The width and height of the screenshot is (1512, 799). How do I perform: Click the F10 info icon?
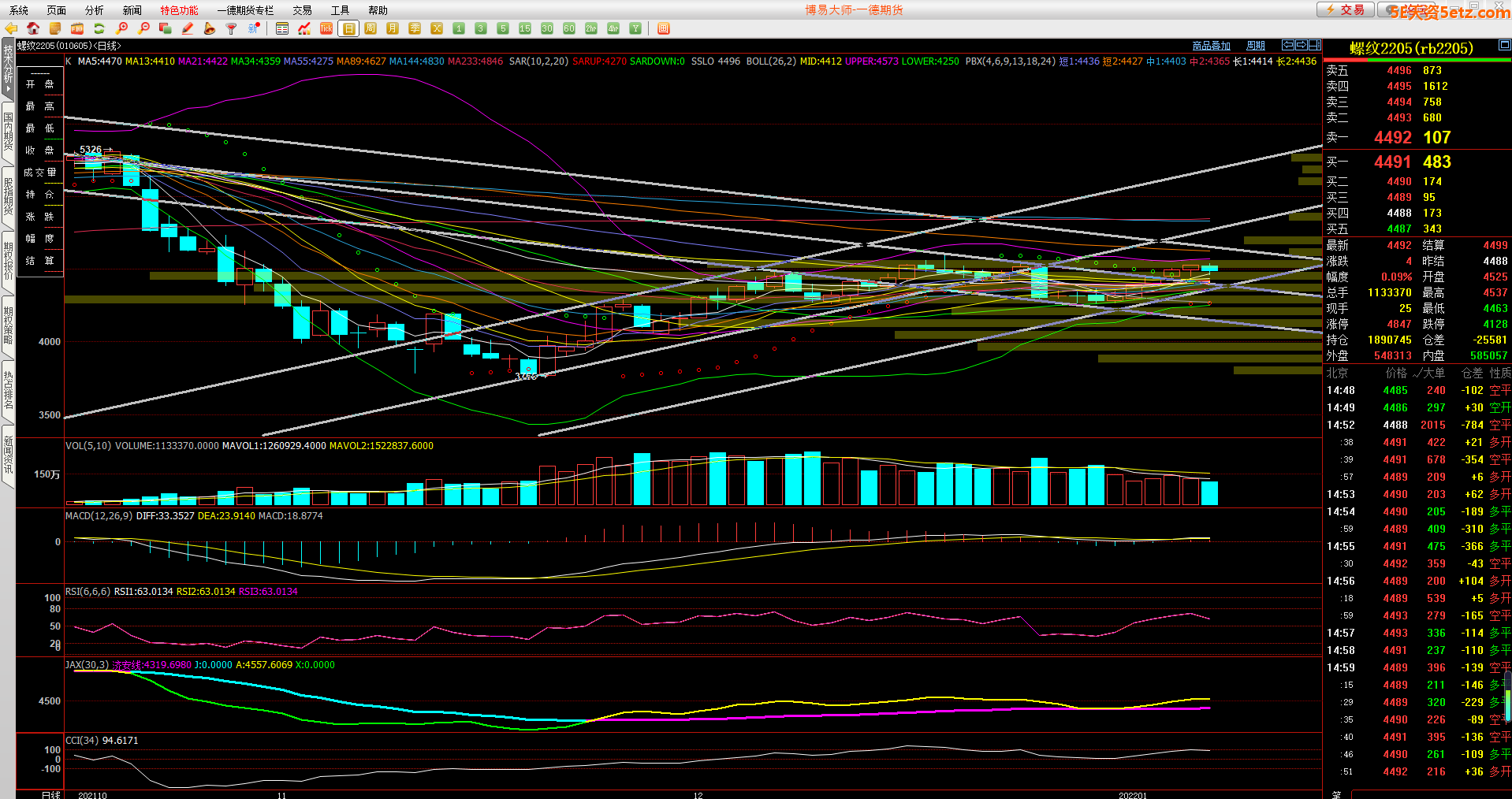click(x=77, y=29)
